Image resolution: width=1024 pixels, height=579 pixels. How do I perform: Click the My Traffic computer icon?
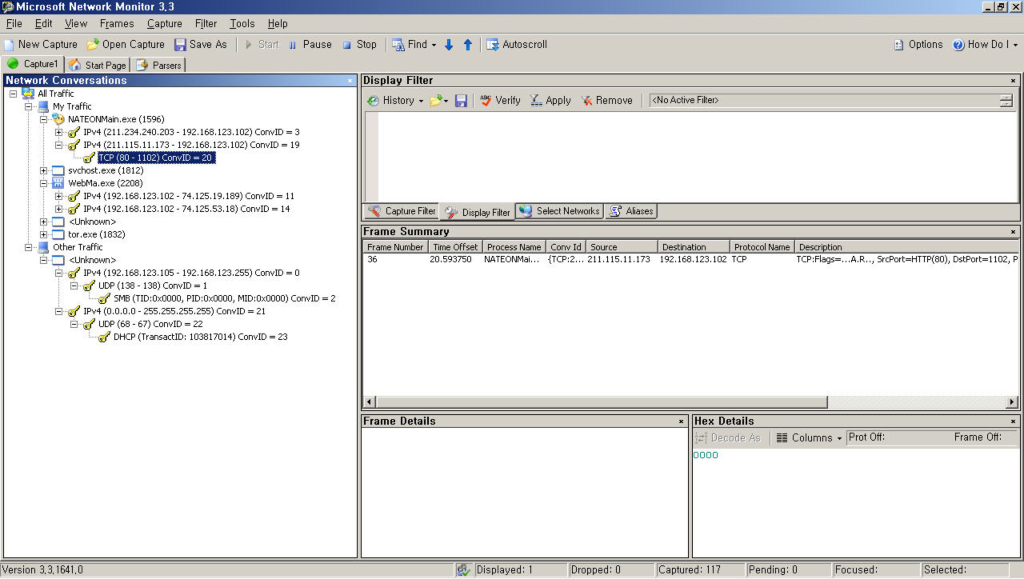coord(43,106)
